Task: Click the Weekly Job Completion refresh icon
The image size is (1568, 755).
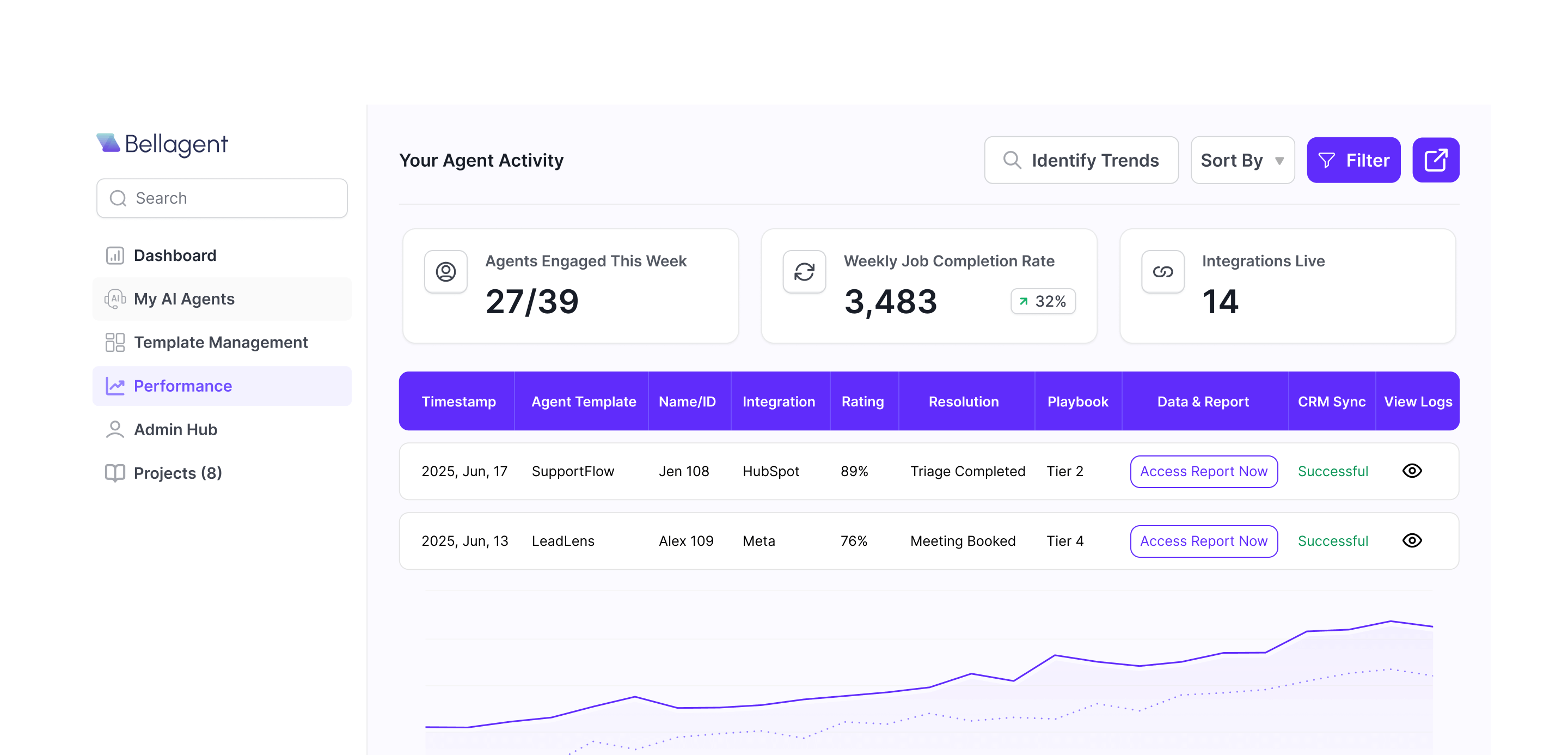Action: pos(804,272)
